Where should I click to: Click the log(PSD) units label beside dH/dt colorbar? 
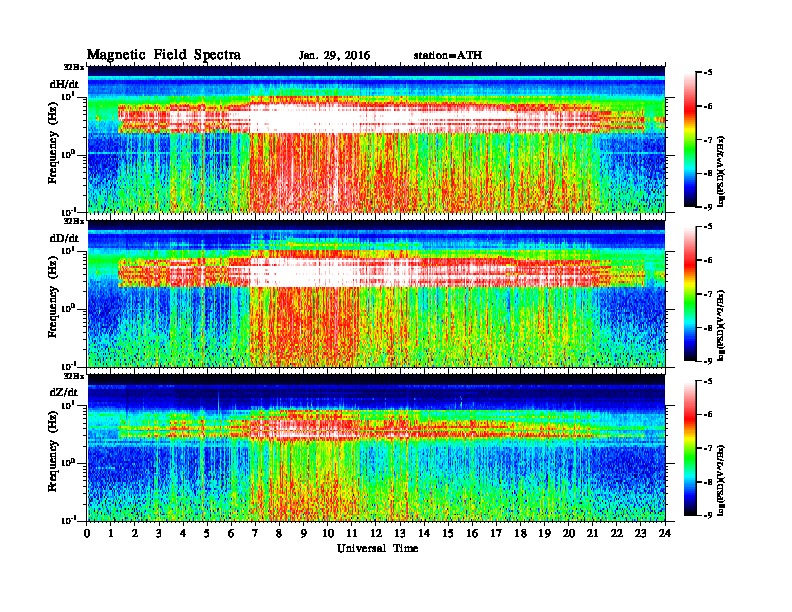pyautogui.click(x=721, y=171)
